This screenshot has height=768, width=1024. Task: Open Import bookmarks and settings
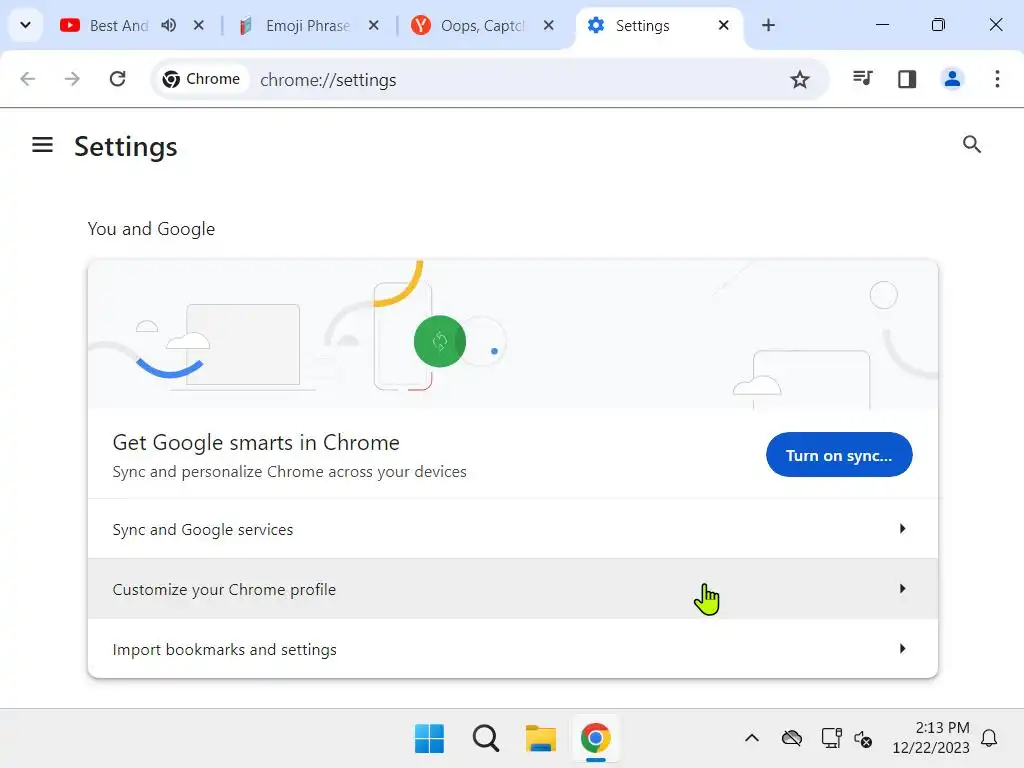click(x=513, y=649)
